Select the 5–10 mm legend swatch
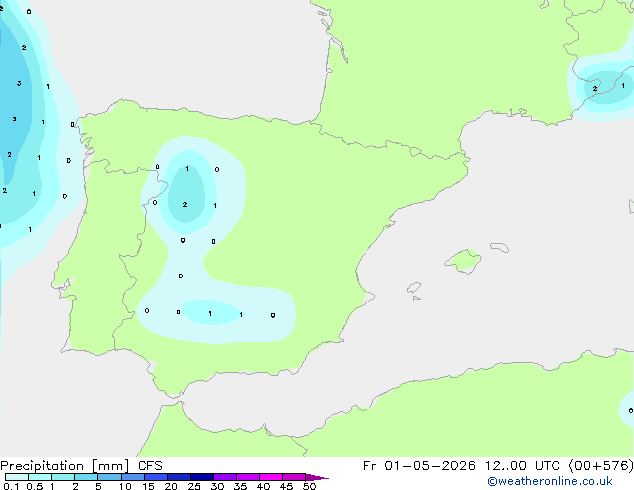 [x=109, y=477]
